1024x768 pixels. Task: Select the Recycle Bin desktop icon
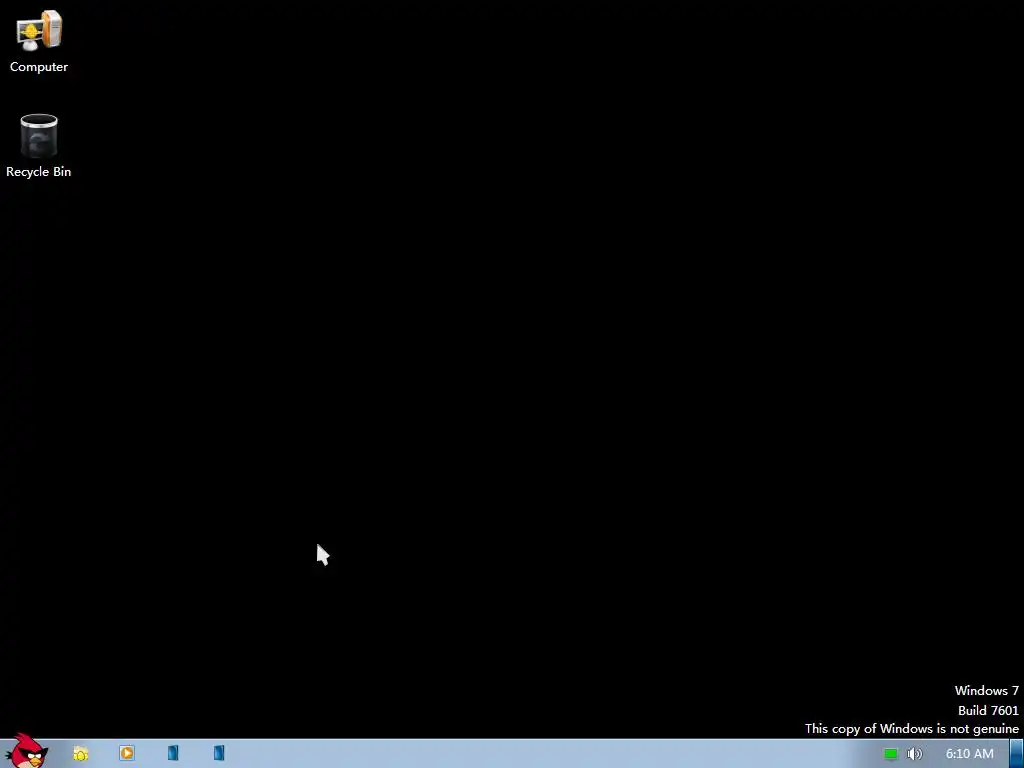click(39, 146)
